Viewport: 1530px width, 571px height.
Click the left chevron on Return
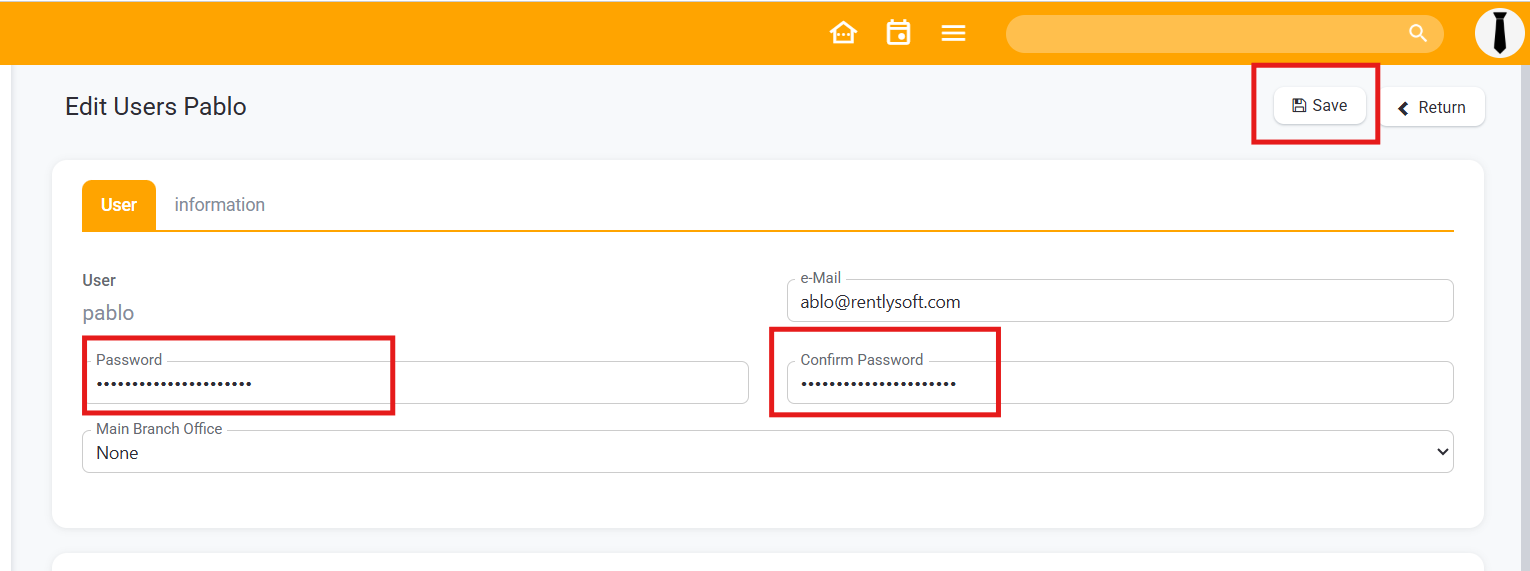(1403, 108)
